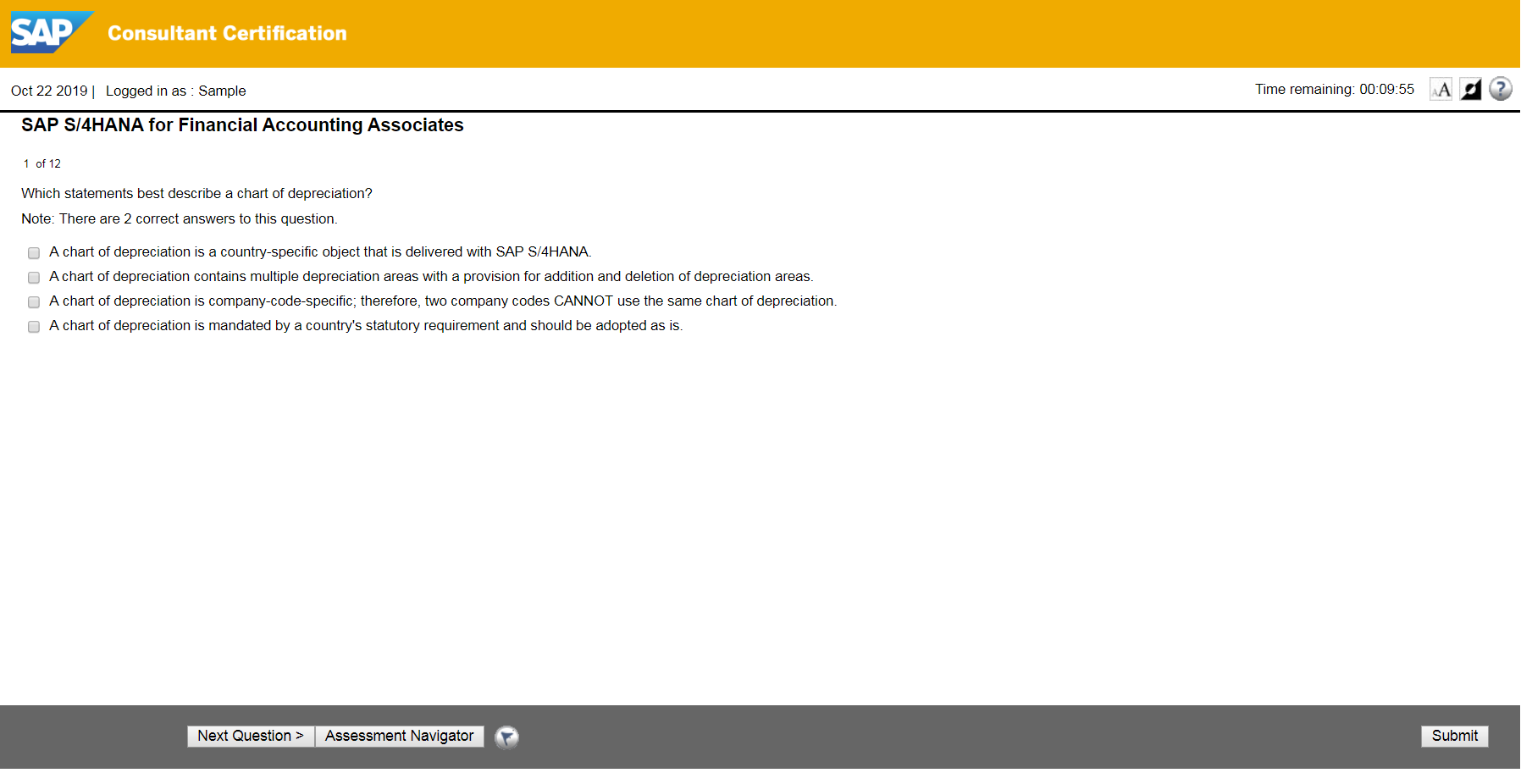Viewport: 1521px width, 784px height.
Task: Go to the Next Question
Action: (x=251, y=737)
